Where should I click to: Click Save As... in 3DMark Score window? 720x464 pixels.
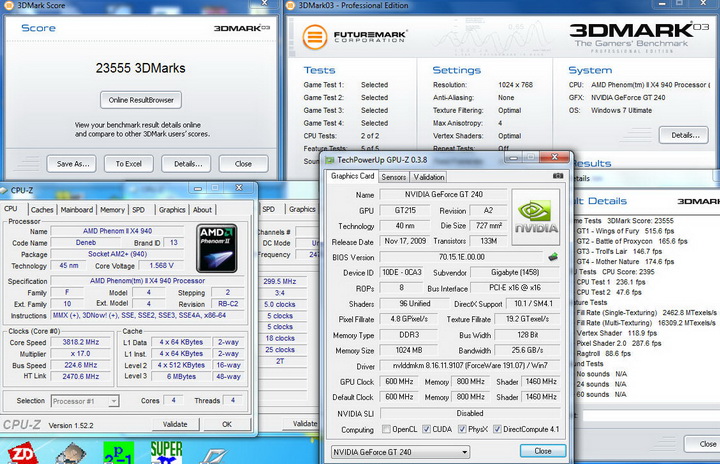click(72, 164)
